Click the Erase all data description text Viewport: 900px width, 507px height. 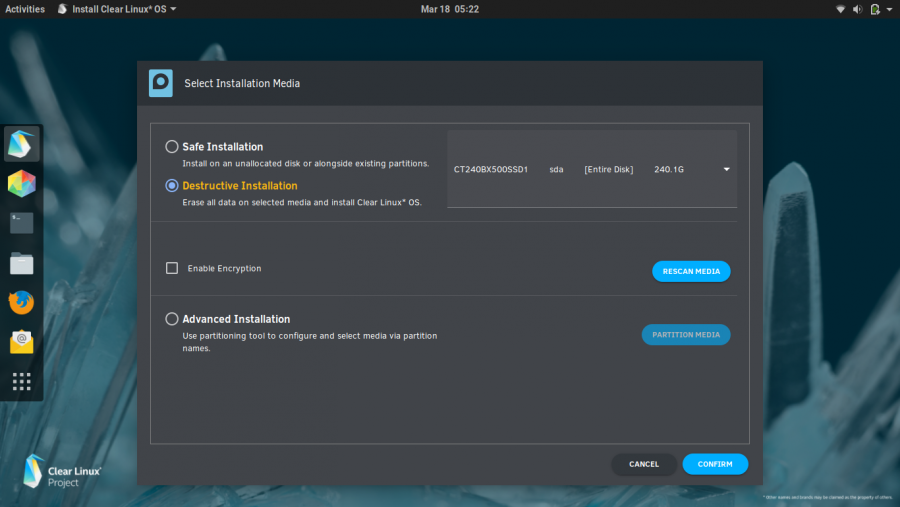point(302,202)
